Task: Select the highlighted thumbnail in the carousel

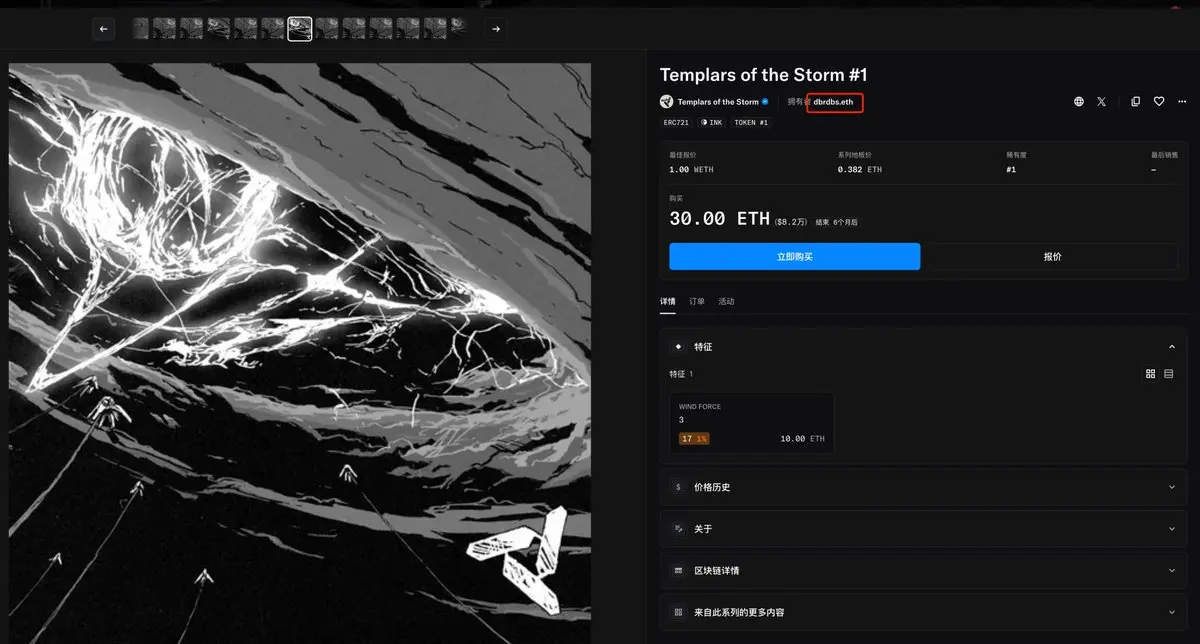Action: tap(300, 29)
